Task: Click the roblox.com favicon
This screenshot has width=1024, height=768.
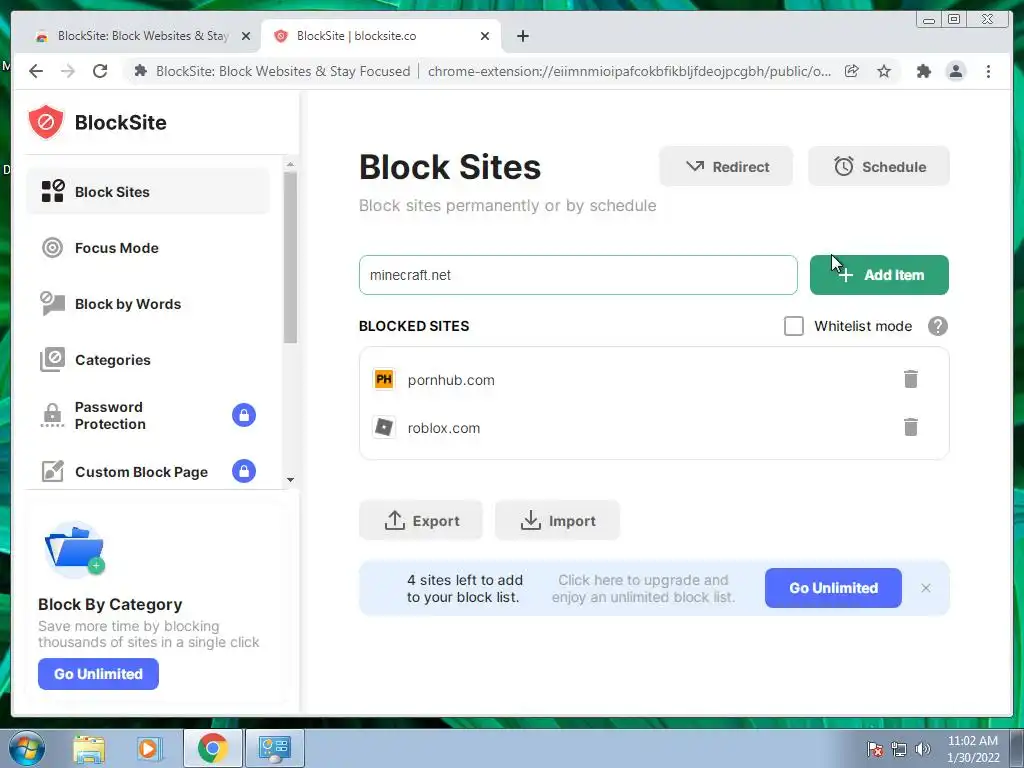Action: click(x=384, y=427)
